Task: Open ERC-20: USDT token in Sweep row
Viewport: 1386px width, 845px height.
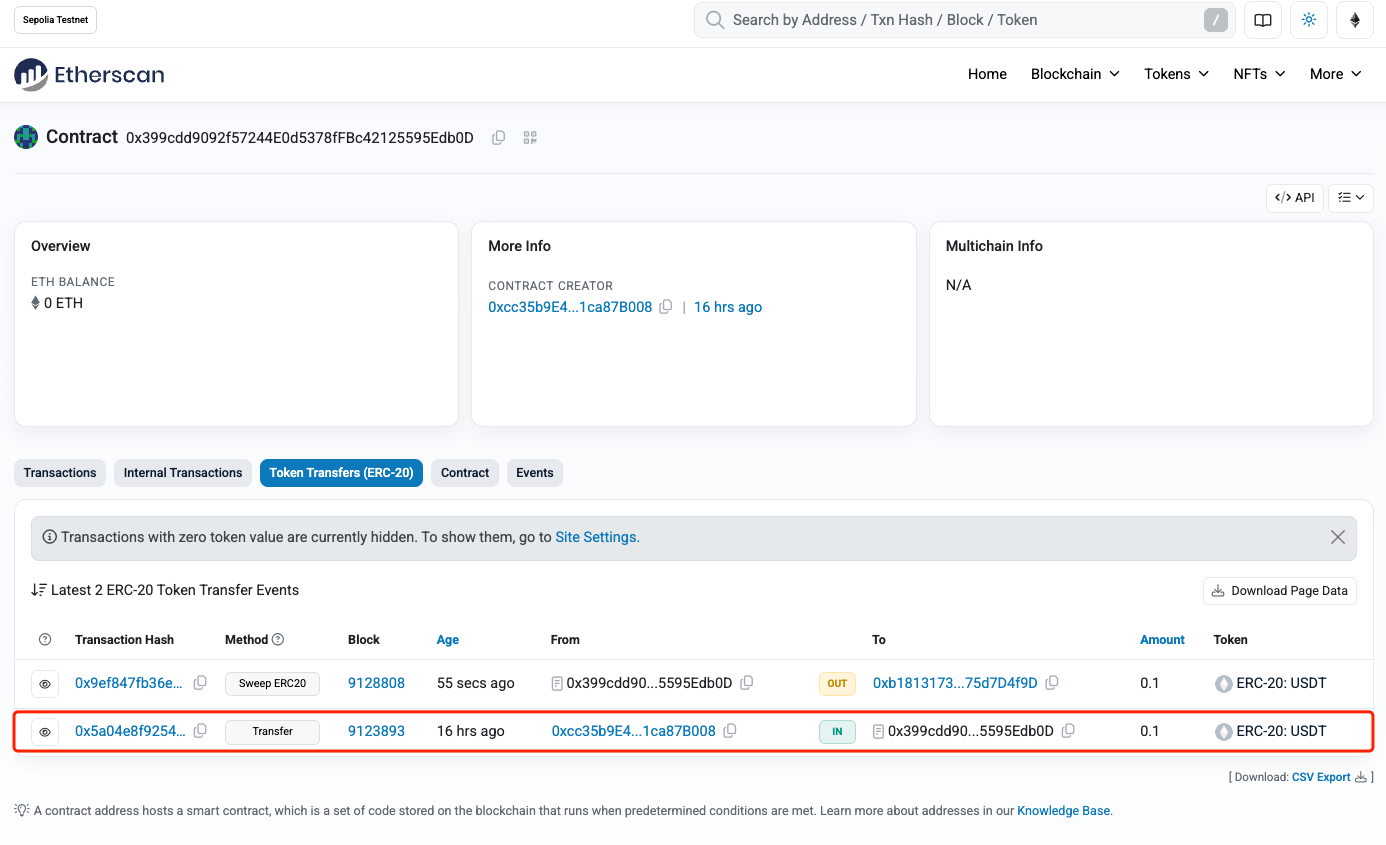Action: [x=1281, y=683]
